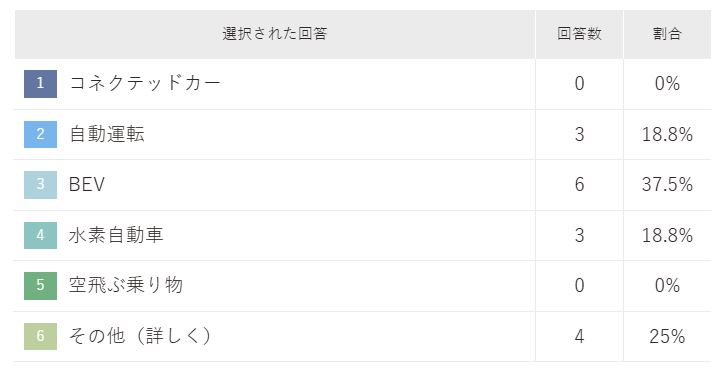Screen dimensions: 722x380
Task: Select the 自動運転 answer label
Action: click(107, 134)
